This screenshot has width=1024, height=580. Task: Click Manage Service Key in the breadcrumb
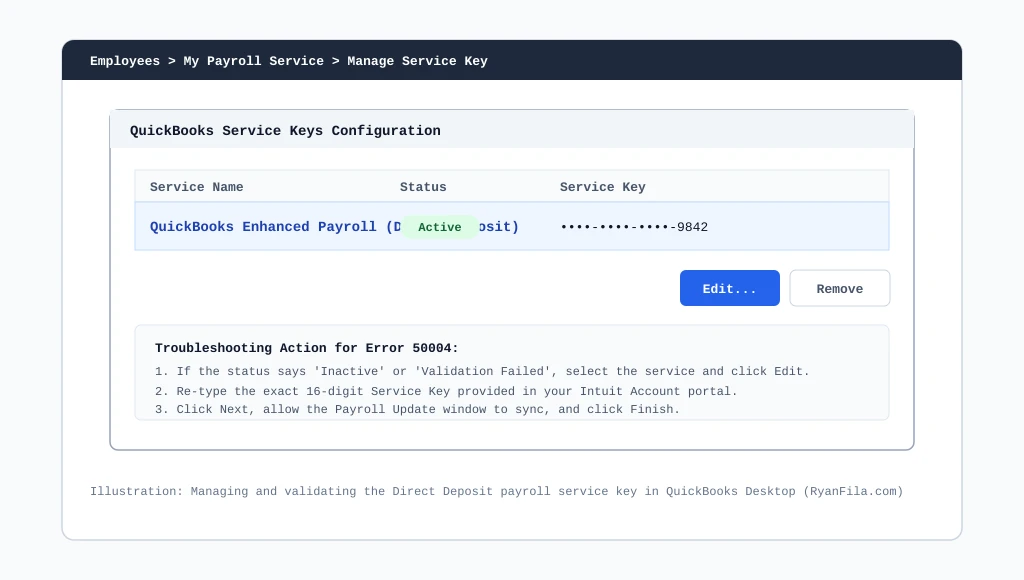[417, 61]
